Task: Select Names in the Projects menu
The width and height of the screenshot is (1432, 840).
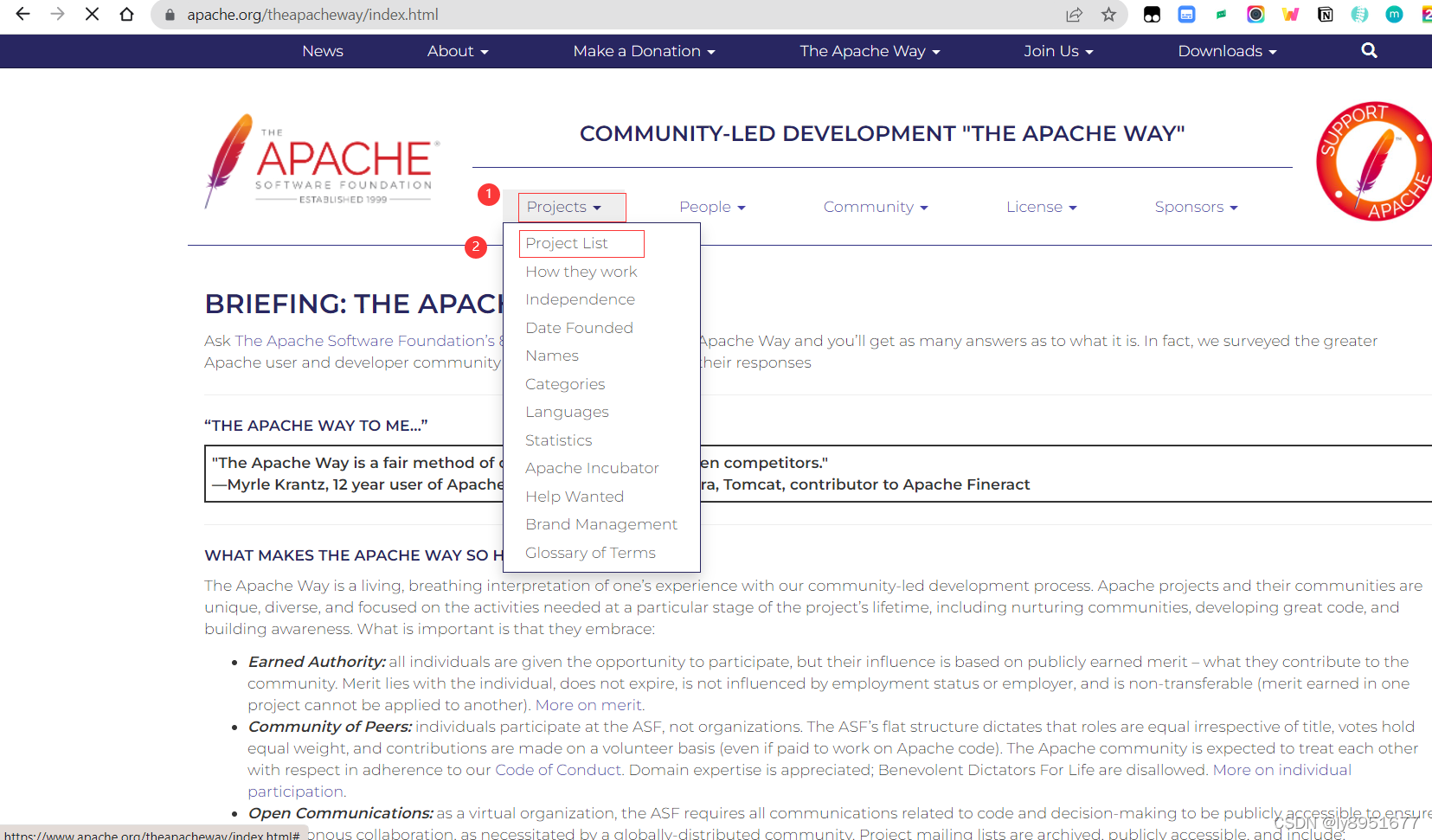Action: pyautogui.click(x=552, y=356)
